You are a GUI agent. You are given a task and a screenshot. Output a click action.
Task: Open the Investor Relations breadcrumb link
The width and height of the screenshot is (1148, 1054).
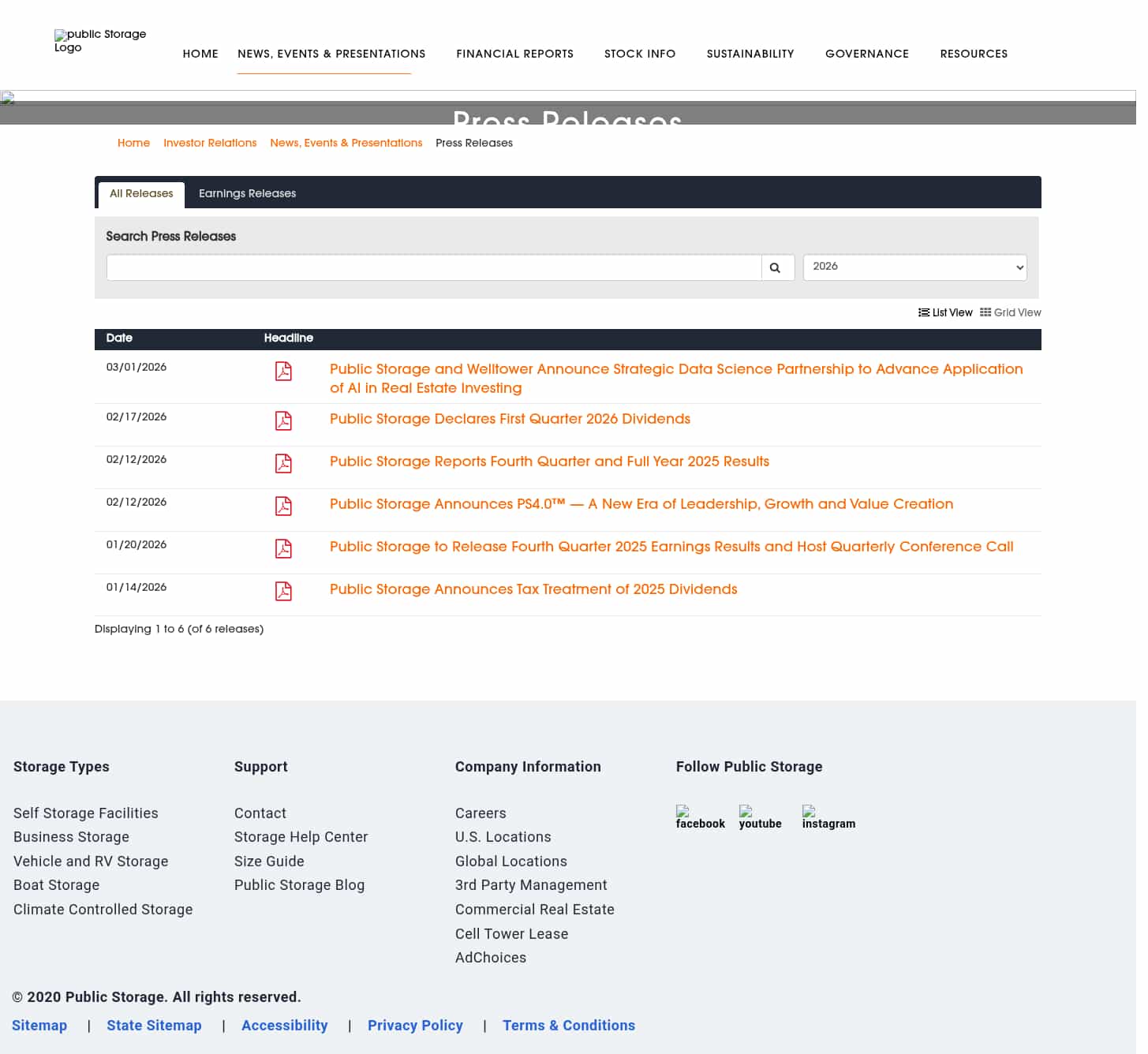point(209,143)
